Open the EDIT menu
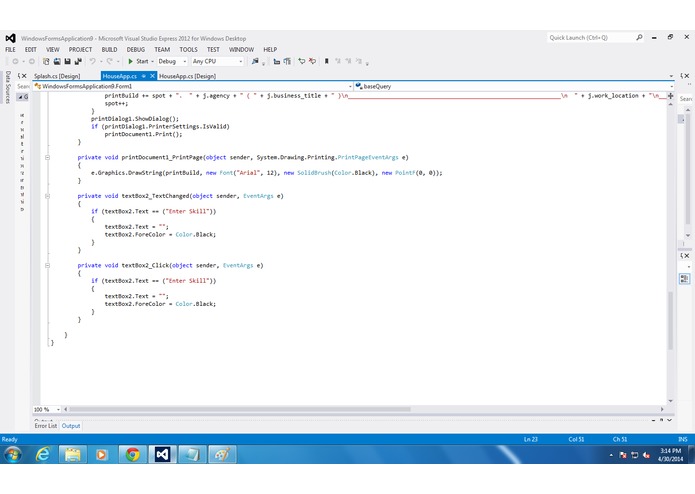This screenshot has height=494, width=695. (31, 50)
